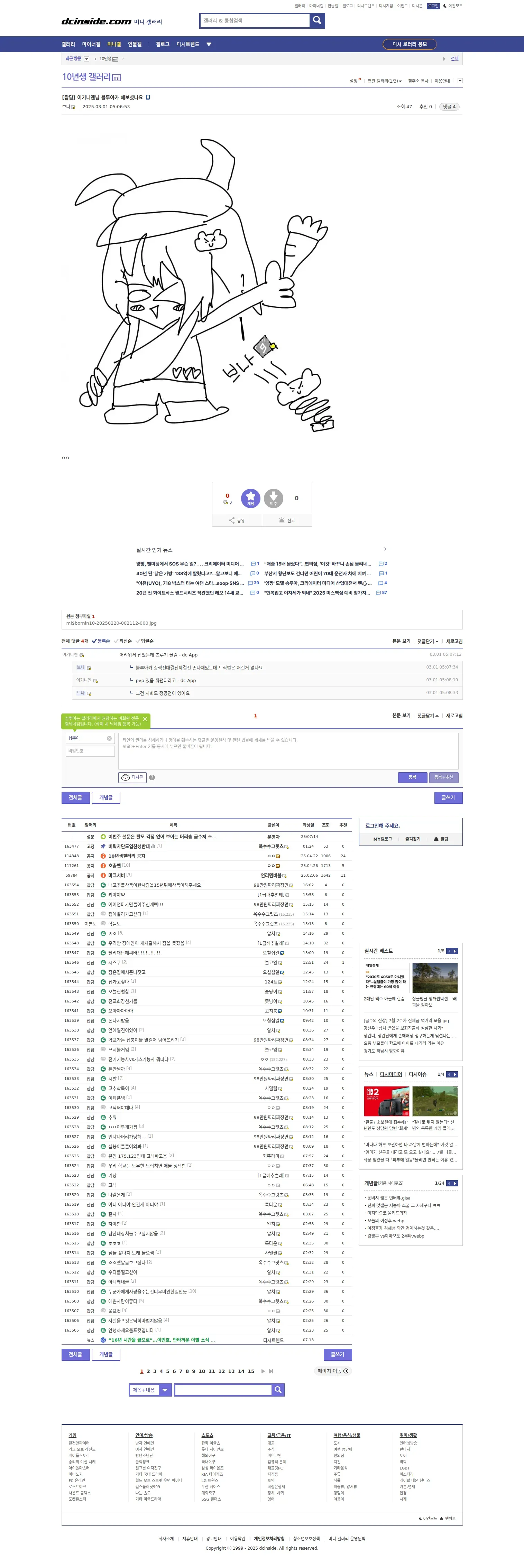This screenshot has width=524, height=1568.
Task: Sort comments by 최신순
Action: (x=123, y=641)
